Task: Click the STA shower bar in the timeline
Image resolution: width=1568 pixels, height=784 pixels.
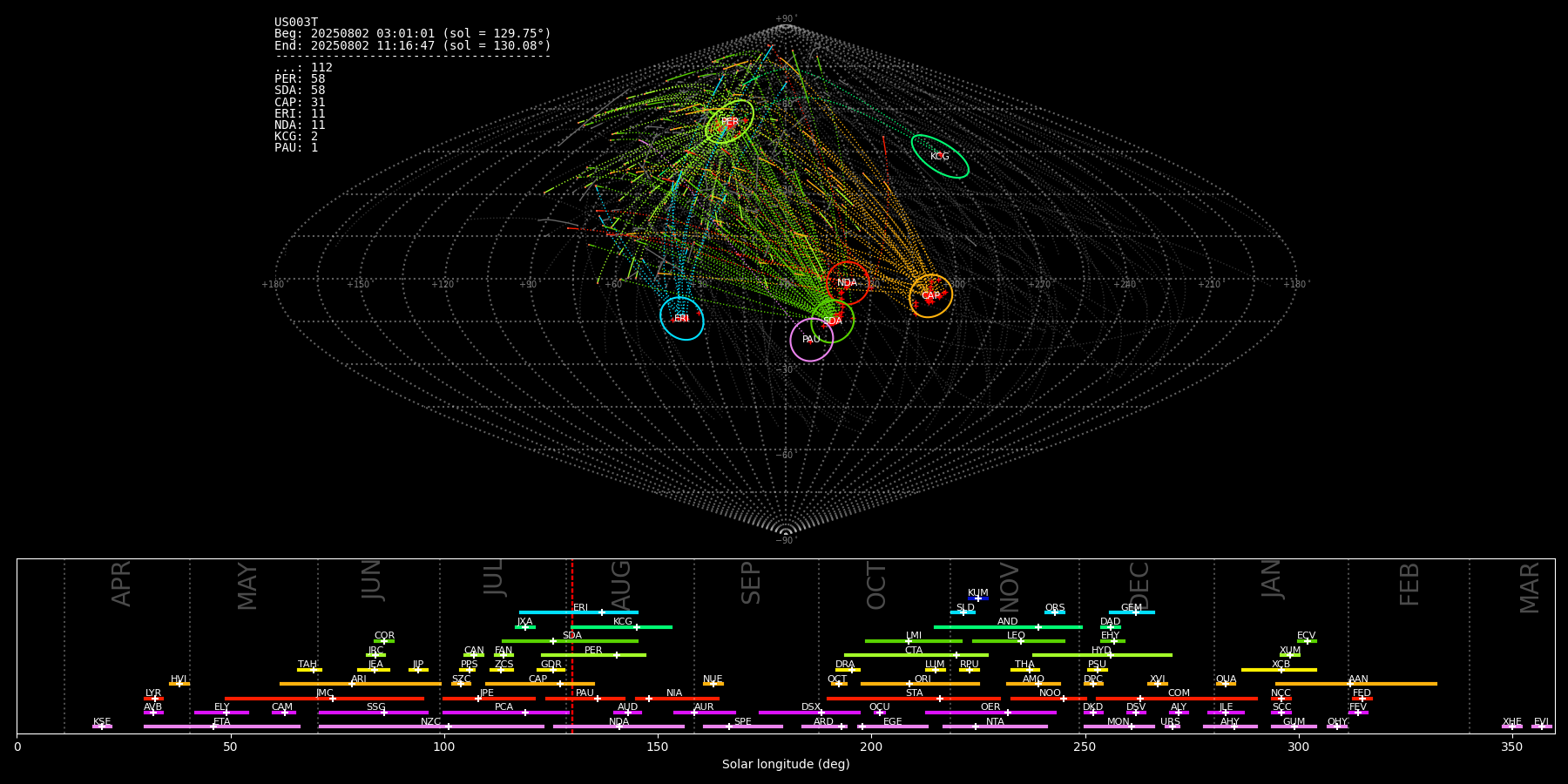Action: (914, 699)
